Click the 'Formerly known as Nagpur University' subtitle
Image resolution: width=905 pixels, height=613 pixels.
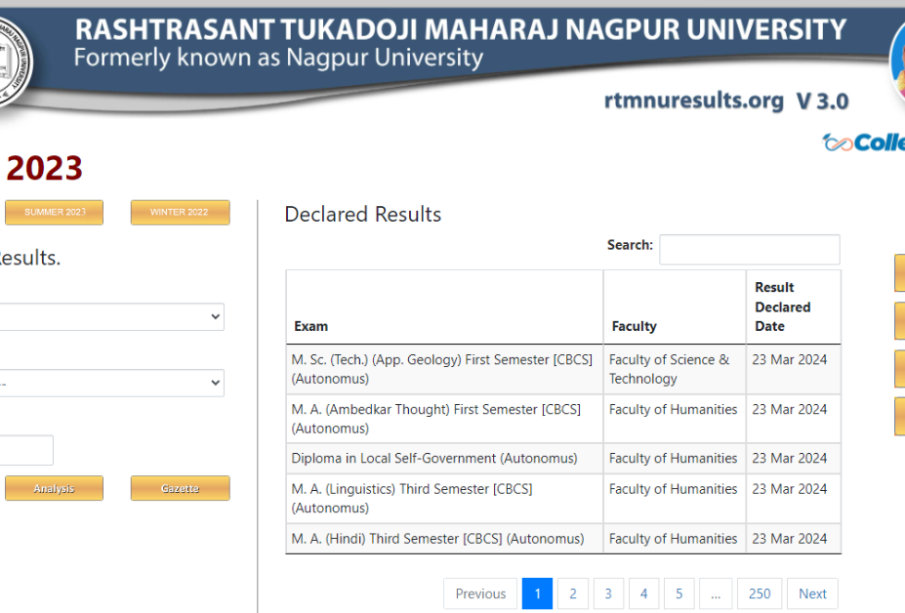point(278,58)
